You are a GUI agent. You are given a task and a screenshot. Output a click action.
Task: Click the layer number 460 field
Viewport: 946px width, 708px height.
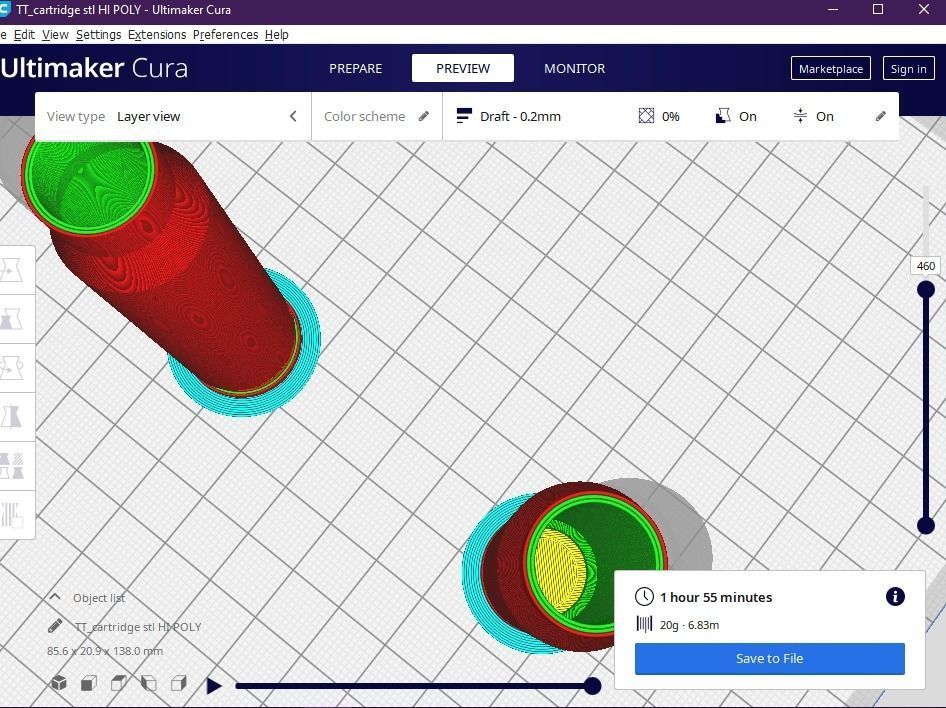click(x=925, y=266)
